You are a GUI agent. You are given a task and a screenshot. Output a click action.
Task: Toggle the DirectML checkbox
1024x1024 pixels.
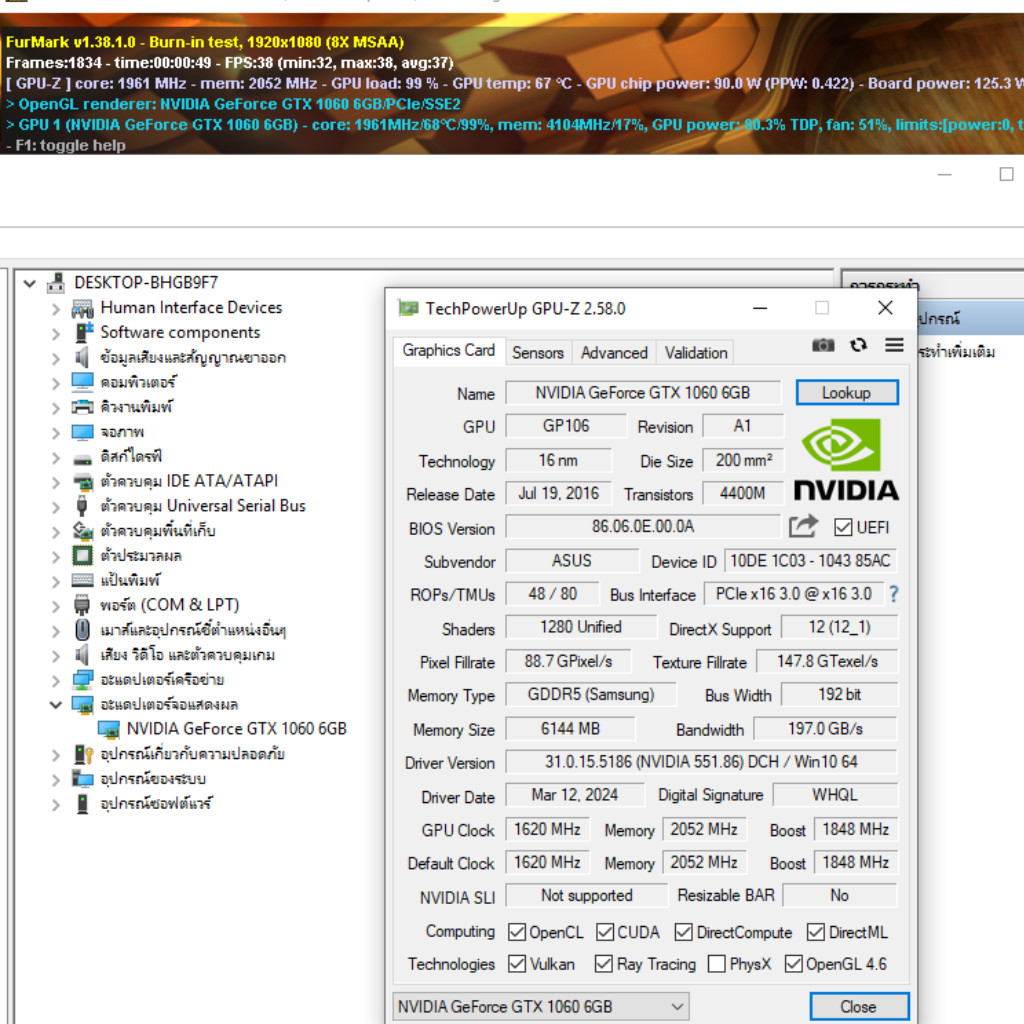pos(815,932)
